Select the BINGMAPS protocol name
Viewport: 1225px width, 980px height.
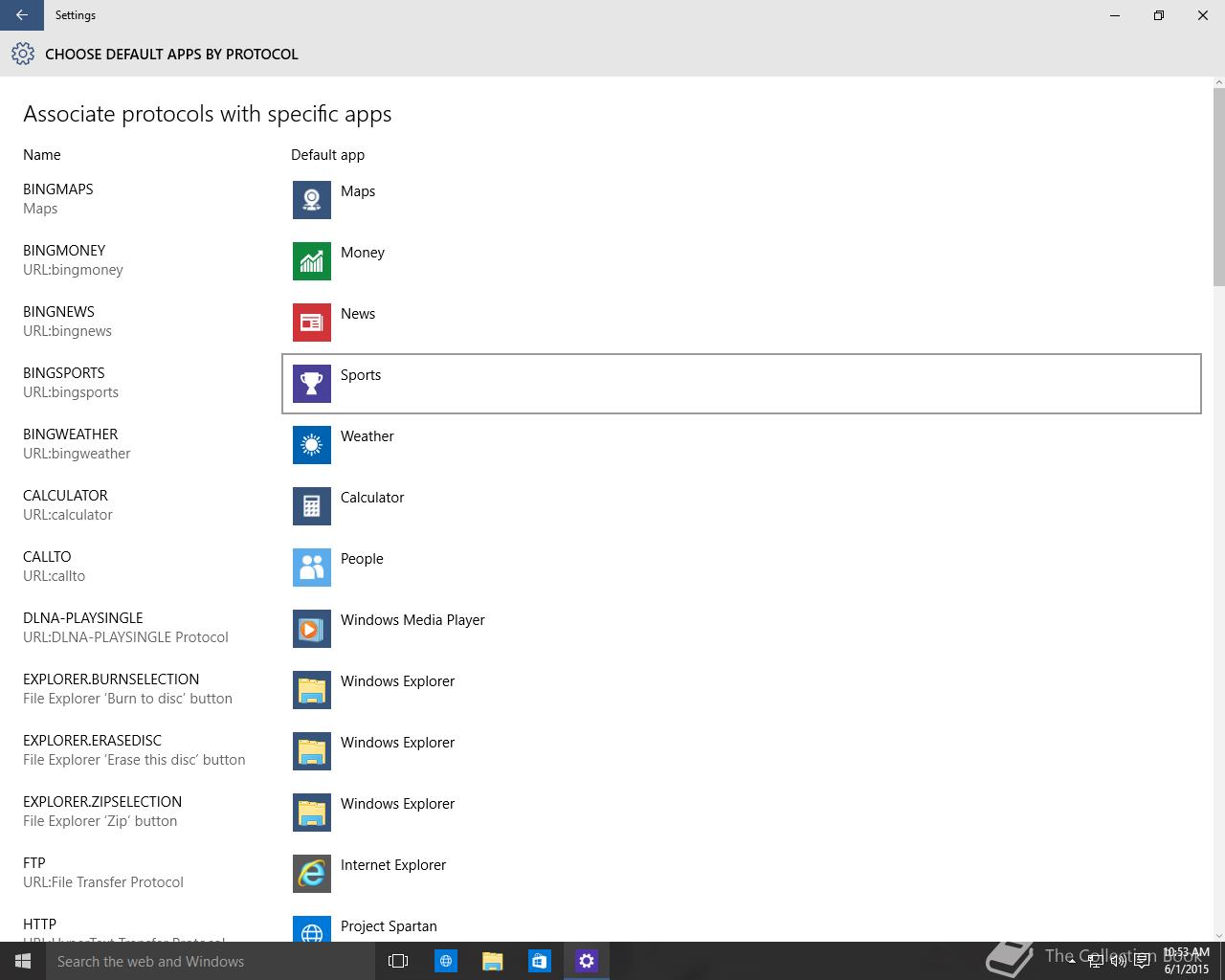point(58,189)
